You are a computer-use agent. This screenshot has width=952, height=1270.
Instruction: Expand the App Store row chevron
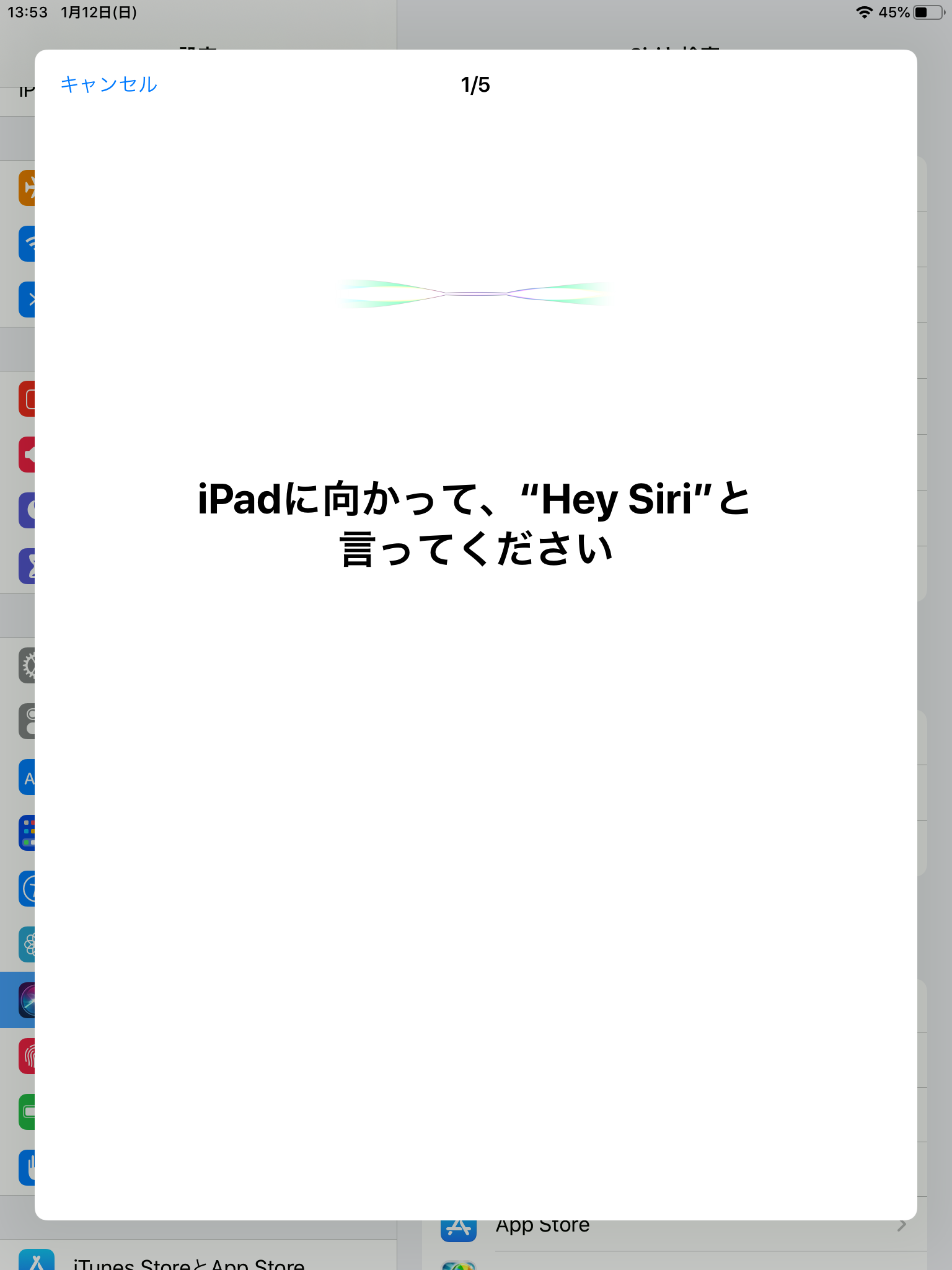pos(902,1226)
